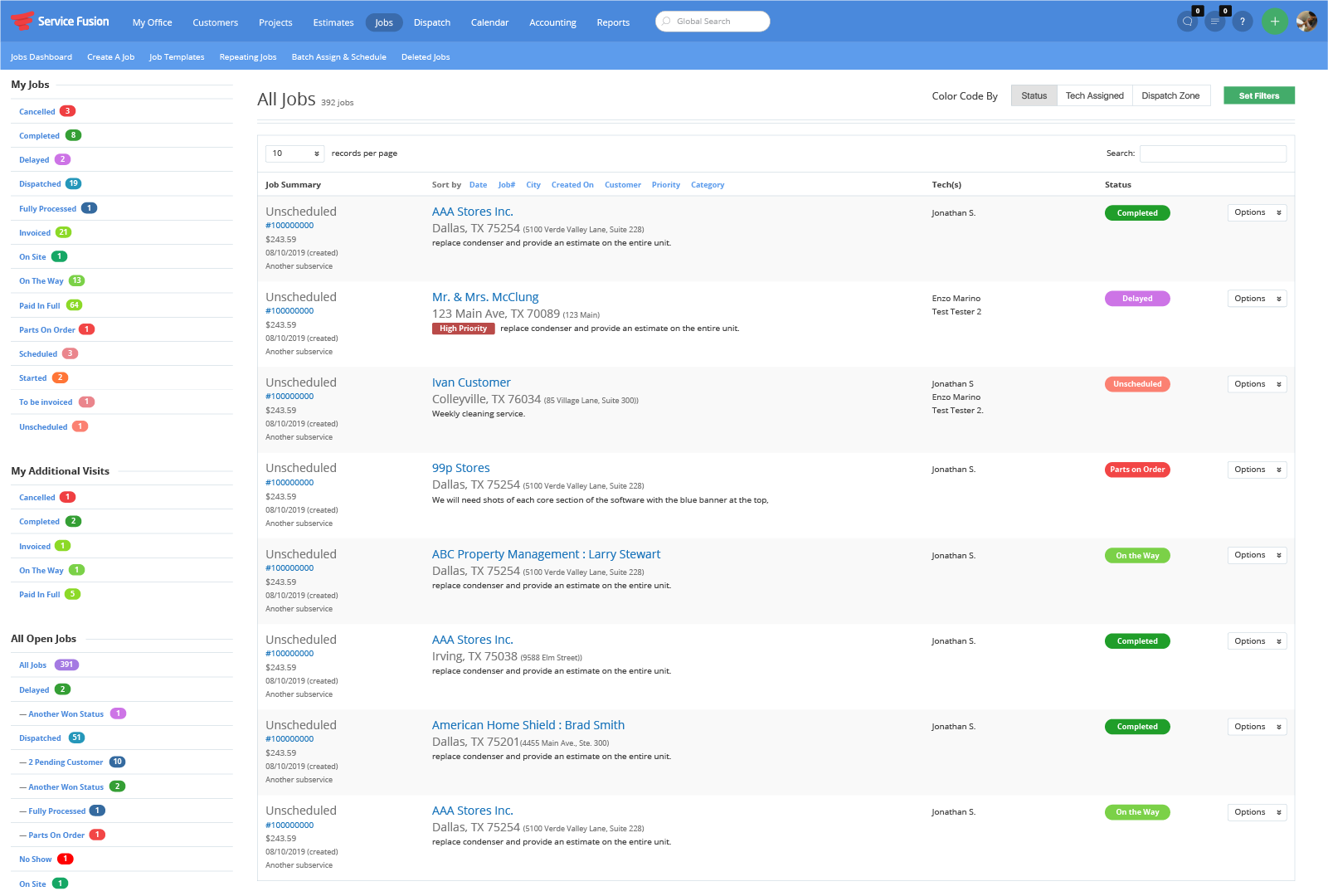Color code by Dispatch Zone

tap(1170, 95)
